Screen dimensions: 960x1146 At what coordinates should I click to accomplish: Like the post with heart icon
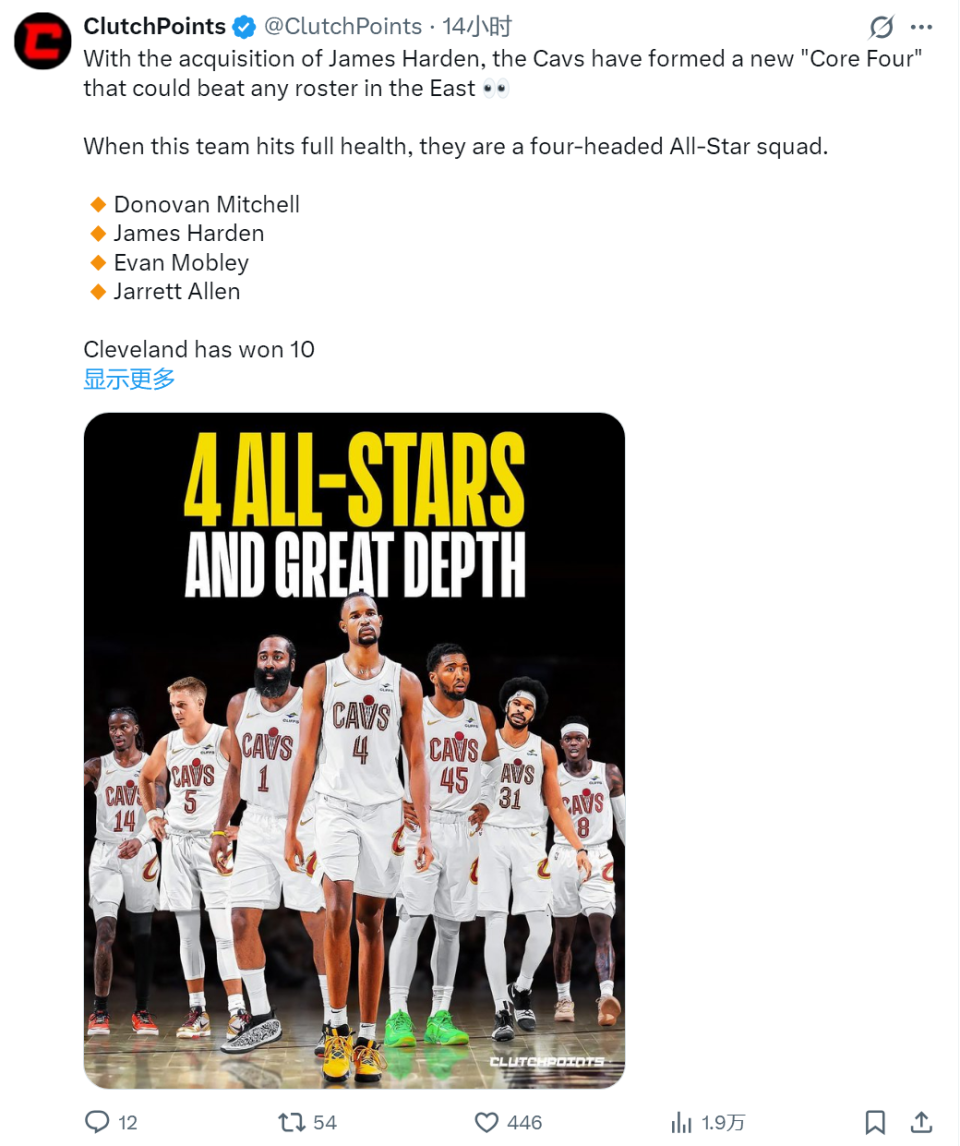[x=486, y=1122]
